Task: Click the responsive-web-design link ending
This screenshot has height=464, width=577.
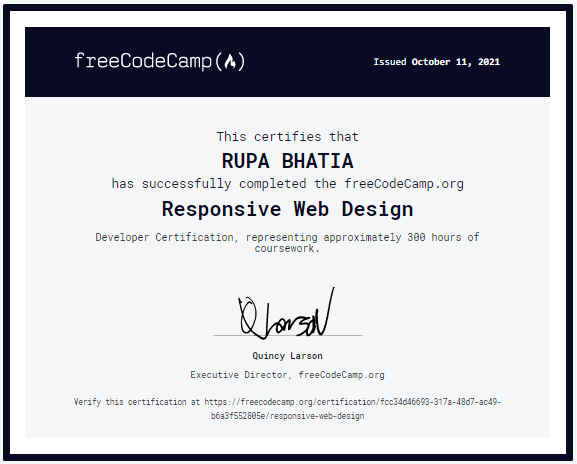Action: click(317, 416)
